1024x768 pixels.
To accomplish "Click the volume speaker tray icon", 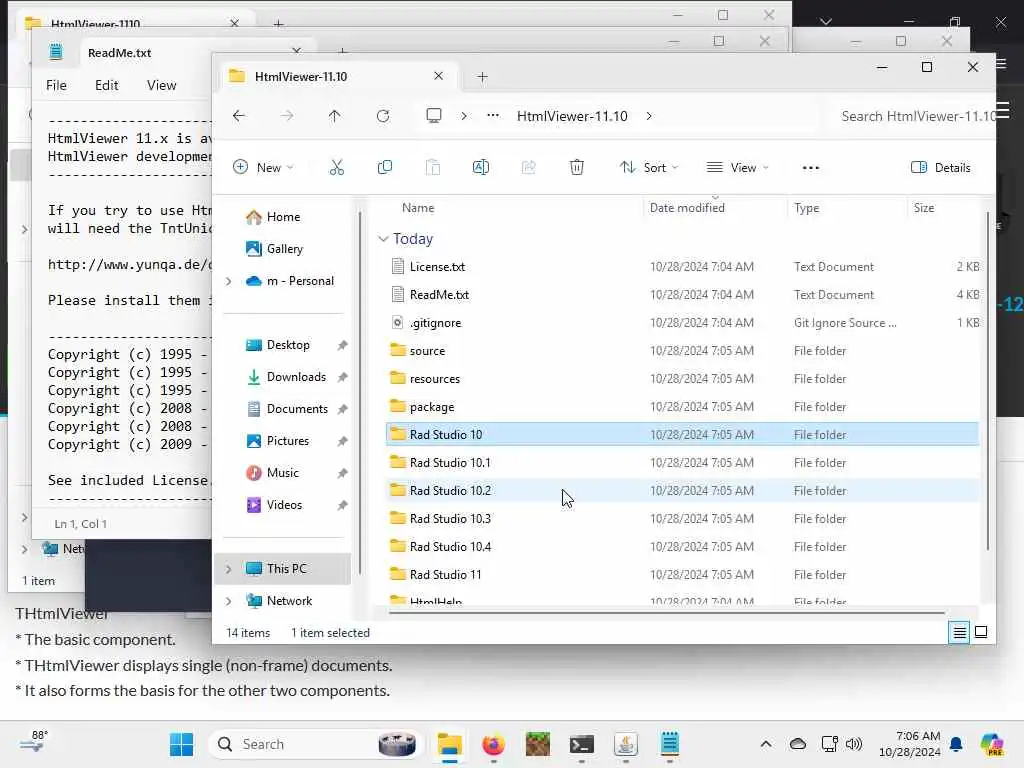I will (x=854, y=744).
